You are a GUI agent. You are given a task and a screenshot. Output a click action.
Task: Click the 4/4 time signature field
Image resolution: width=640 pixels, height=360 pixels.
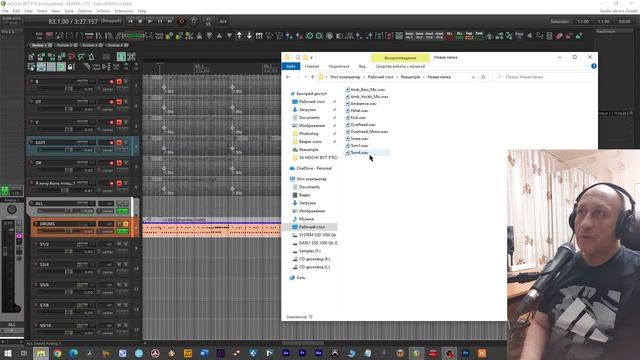(x=223, y=21)
